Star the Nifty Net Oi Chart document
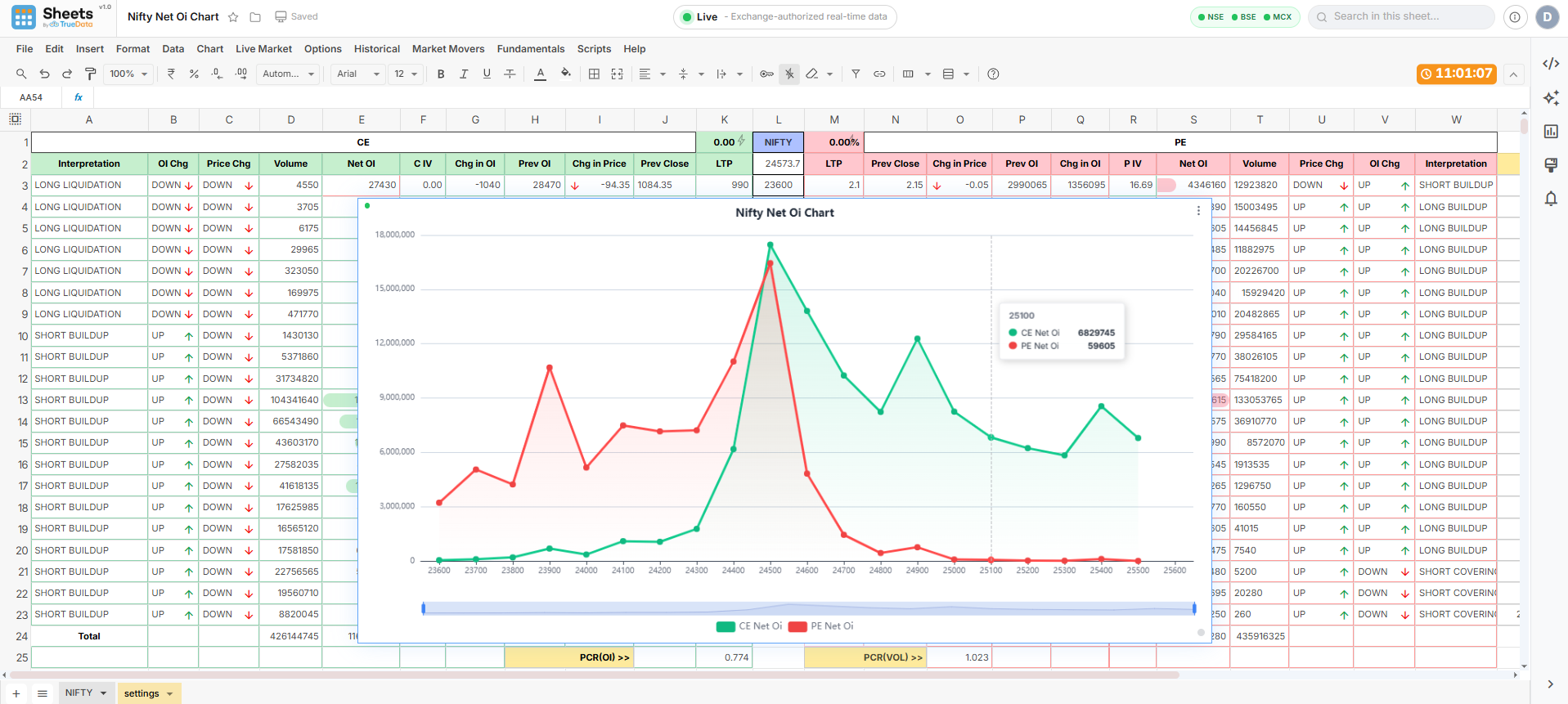Image resolution: width=1568 pixels, height=704 pixels. (233, 17)
